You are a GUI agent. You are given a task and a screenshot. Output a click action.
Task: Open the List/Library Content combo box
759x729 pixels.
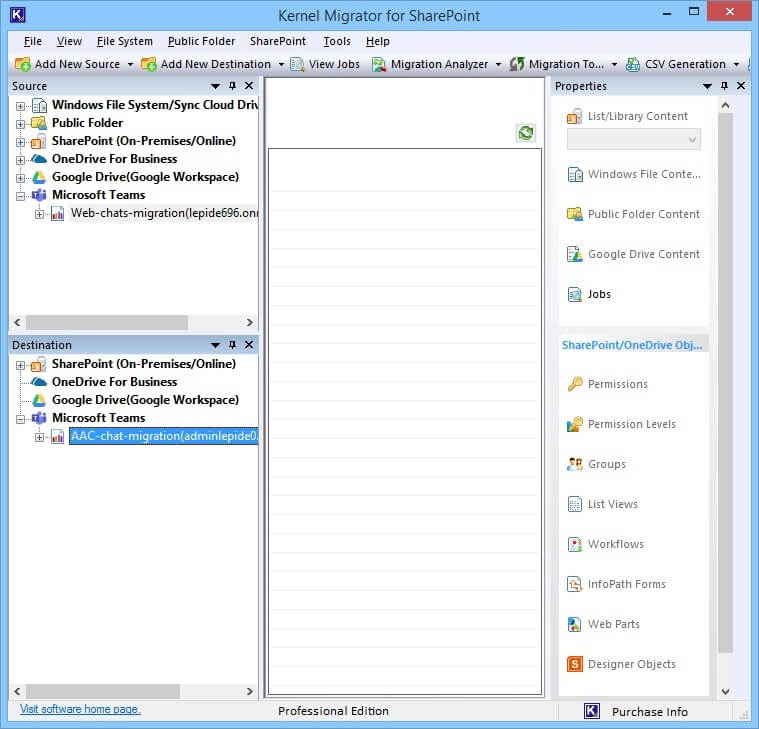pyautogui.click(x=634, y=139)
